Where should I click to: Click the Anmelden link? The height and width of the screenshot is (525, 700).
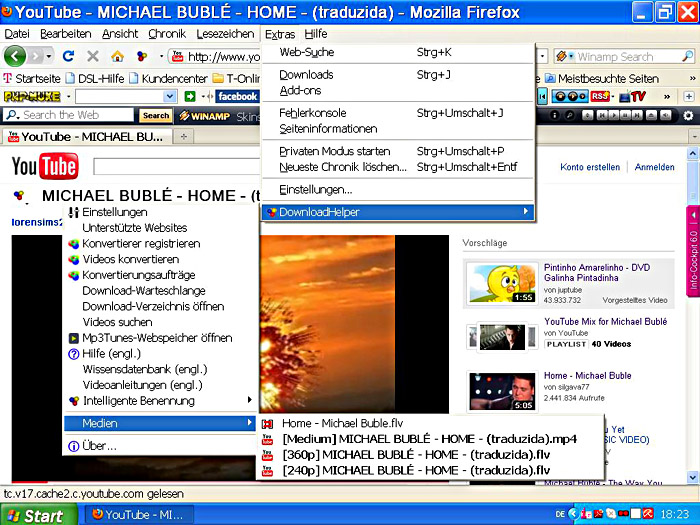click(654, 167)
